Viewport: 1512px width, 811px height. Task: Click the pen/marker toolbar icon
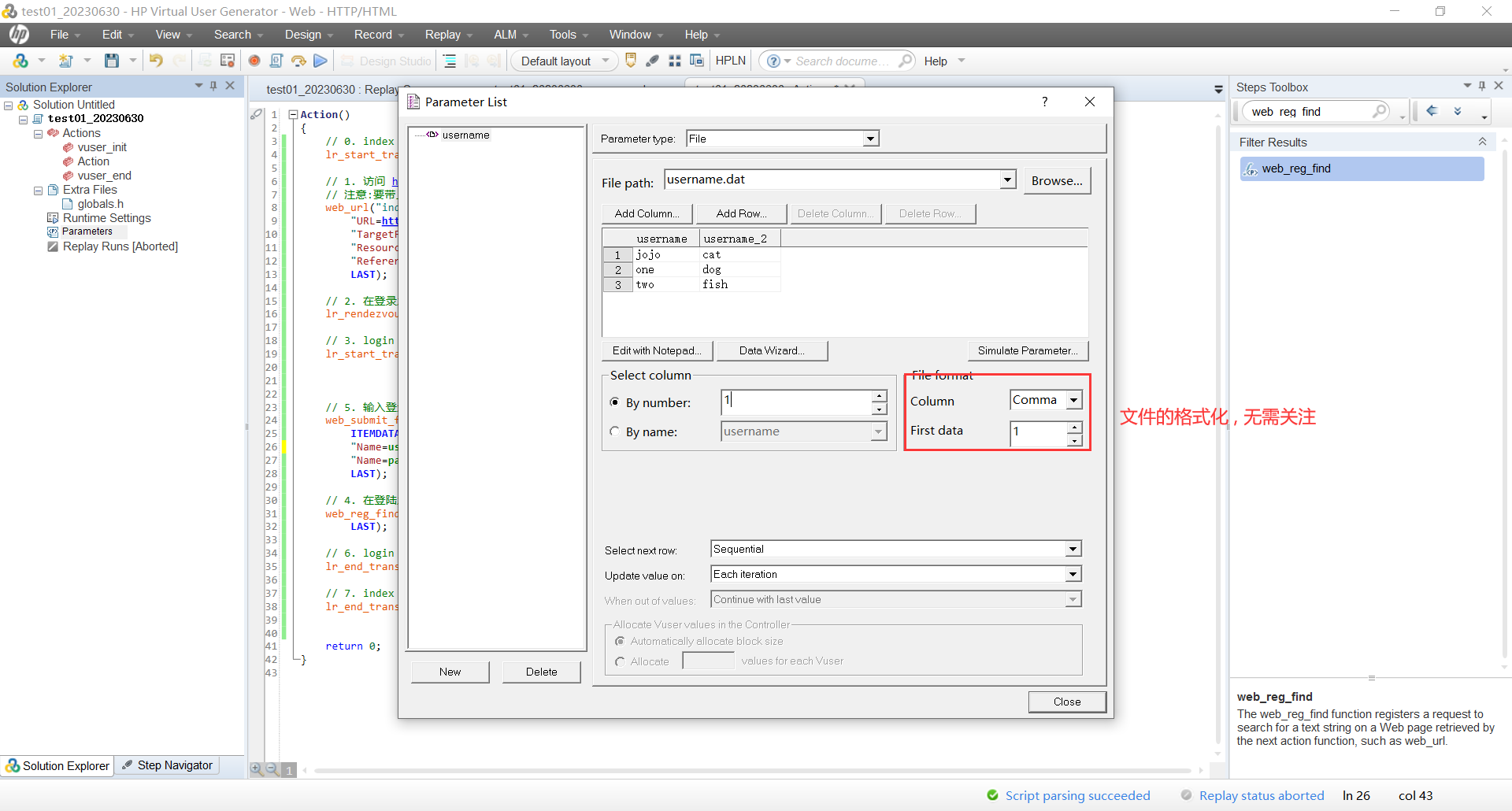652,61
